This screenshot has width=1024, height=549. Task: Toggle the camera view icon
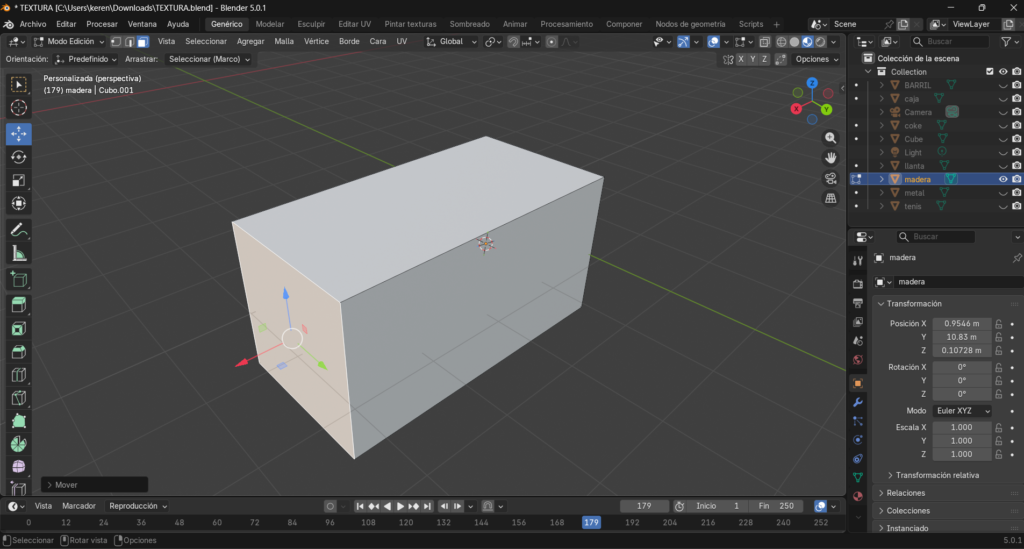point(830,178)
